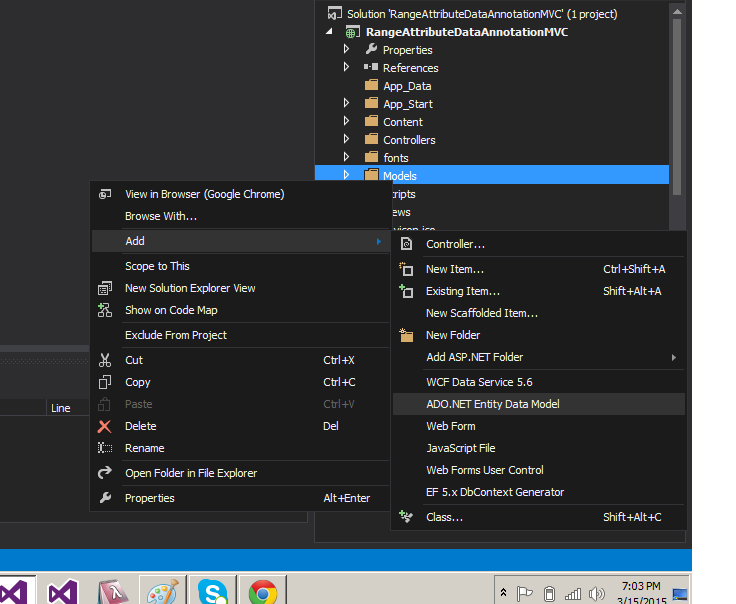The width and height of the screenshot is (736, 604).
Task: Click the New Solution Explorer View icon
Action: (105, 288)
